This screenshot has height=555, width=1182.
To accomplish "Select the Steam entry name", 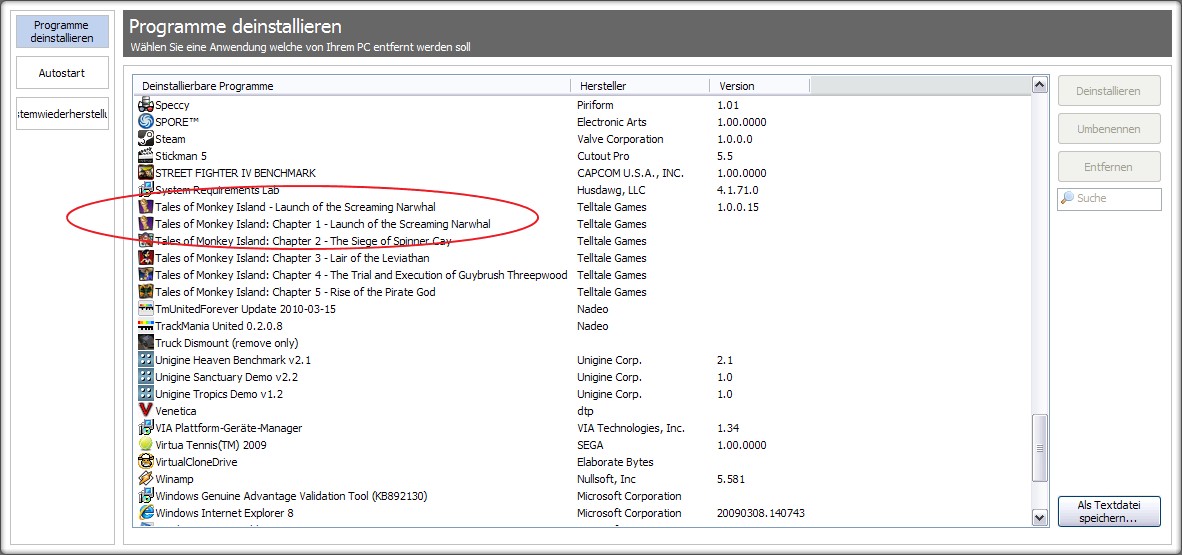I will point(170,139).
